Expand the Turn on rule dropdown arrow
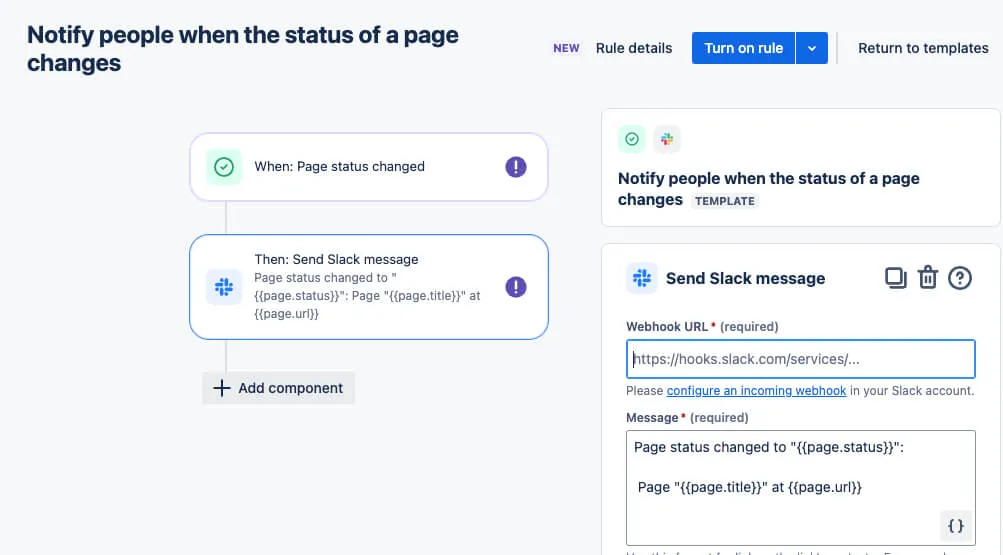The height and width of the screenshot is (555, 1003). click(812, 48)
